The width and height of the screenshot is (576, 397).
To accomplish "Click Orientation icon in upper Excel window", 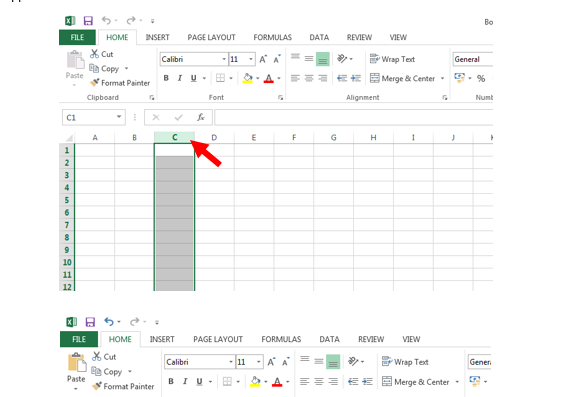I will click(x=342, y=59).
